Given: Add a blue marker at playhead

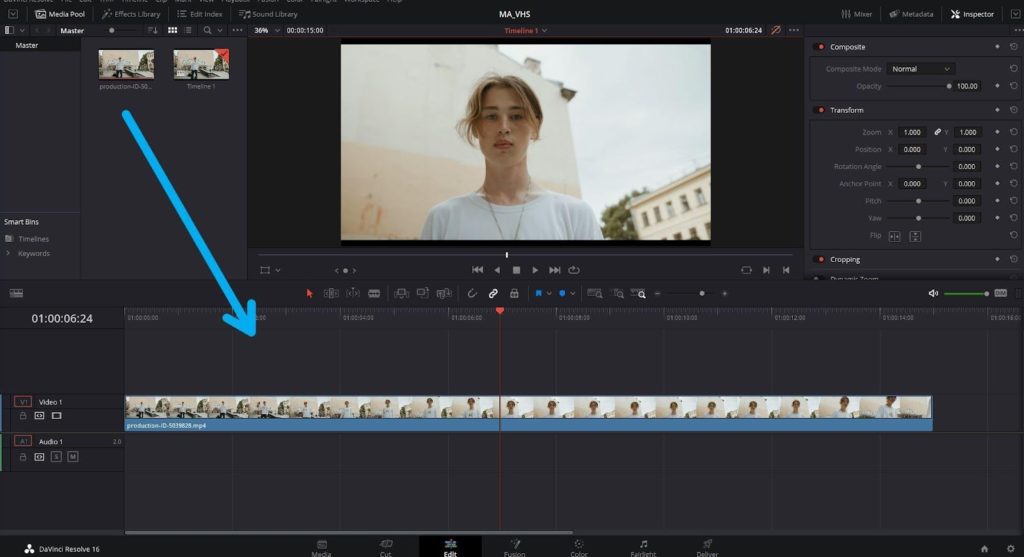Looking at the screenshot, I should click(562, 294).
